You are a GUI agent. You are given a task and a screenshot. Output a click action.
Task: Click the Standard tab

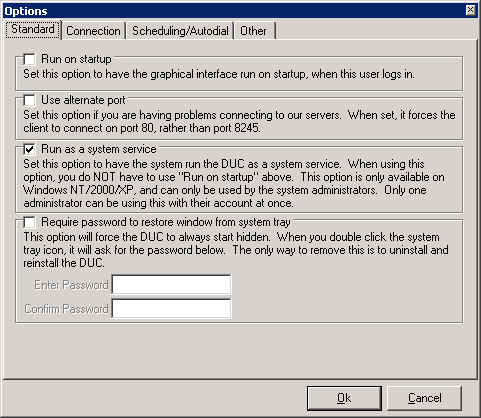(33, 29)
